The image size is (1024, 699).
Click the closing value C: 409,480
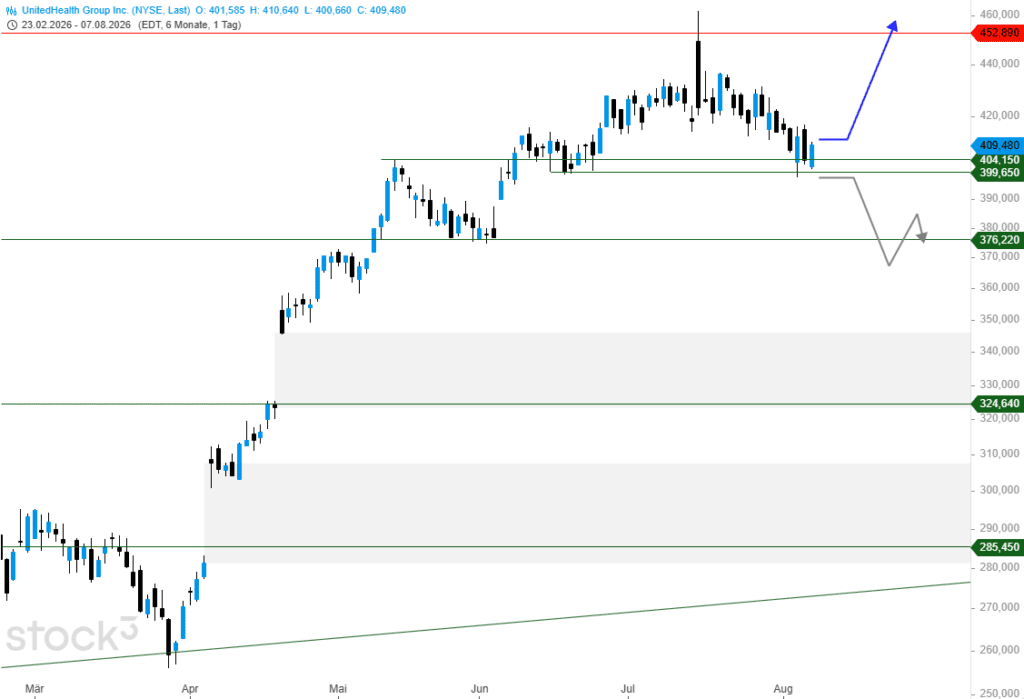click(x=381, y=10)
